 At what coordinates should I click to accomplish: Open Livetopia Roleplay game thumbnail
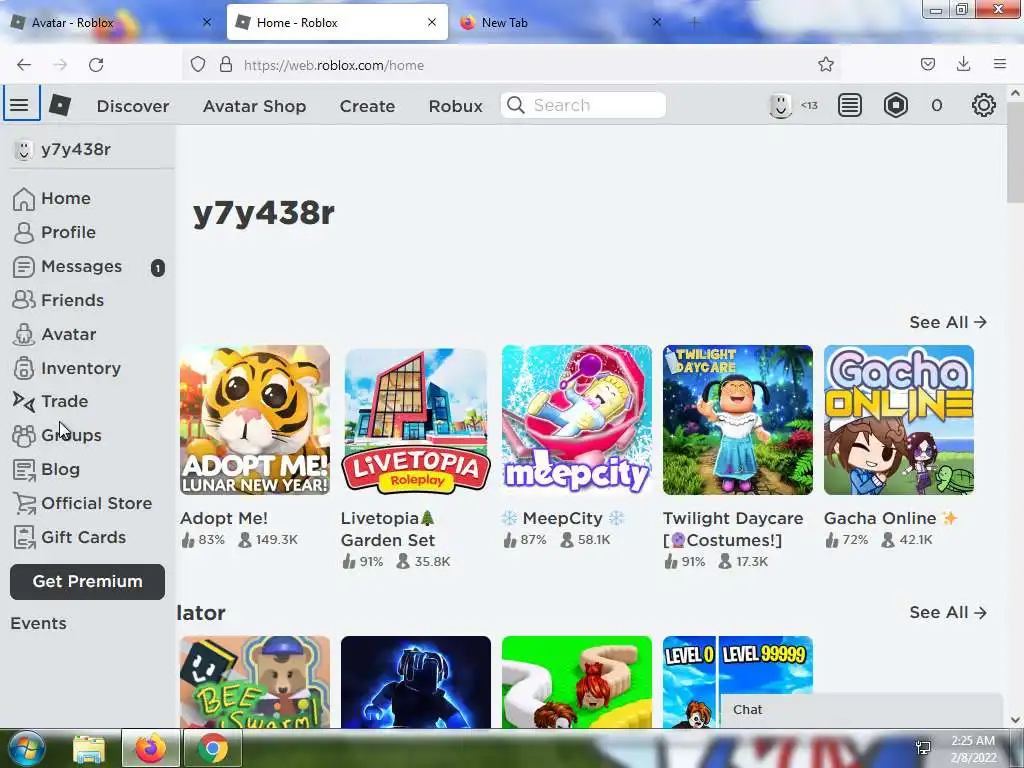pyautogui.click(x=415, y=420)
